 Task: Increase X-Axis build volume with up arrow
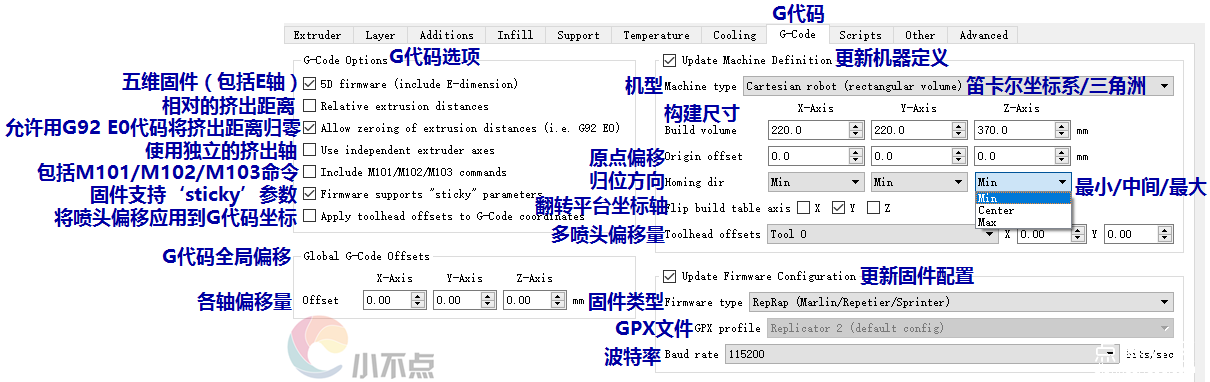pos(855,125)
